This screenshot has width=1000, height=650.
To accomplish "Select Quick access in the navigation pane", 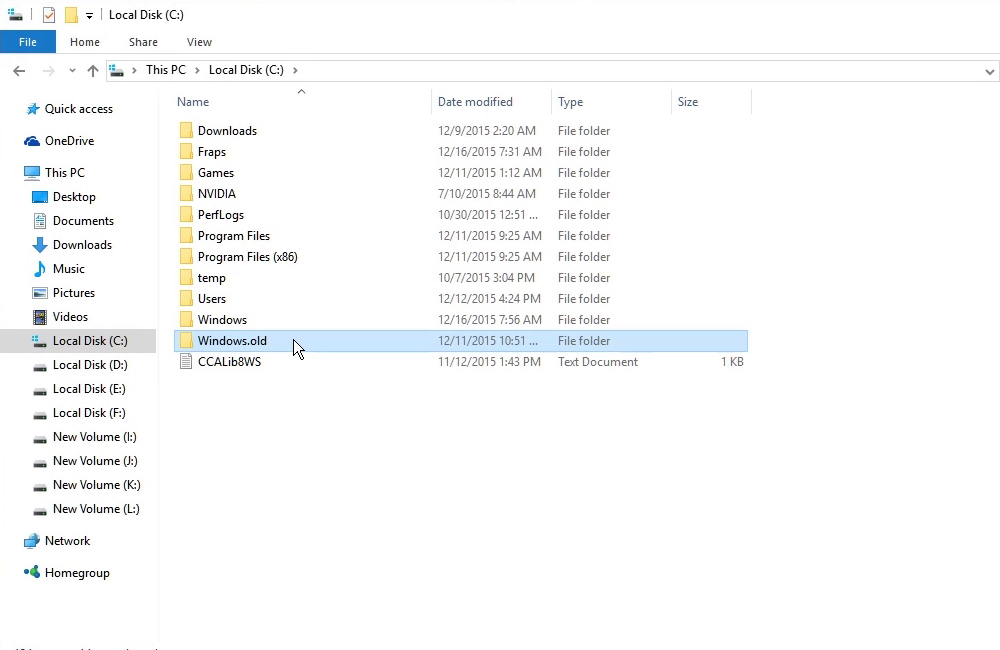I will pos(78,109).
